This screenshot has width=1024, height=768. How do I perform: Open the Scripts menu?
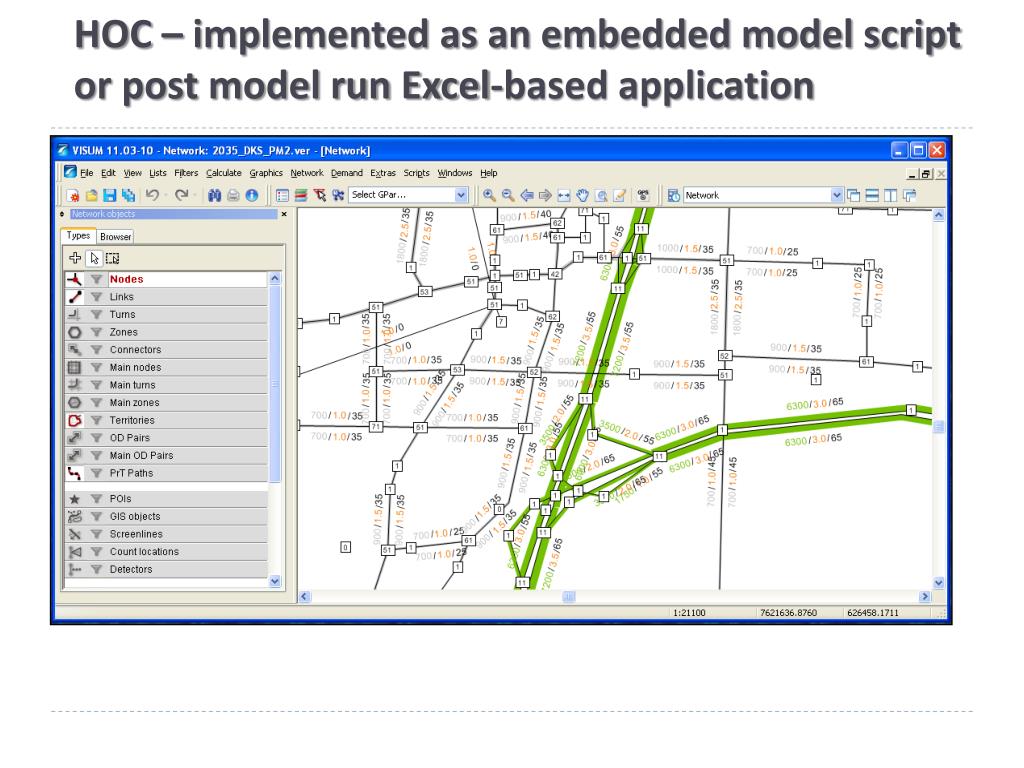click(416, 173)
